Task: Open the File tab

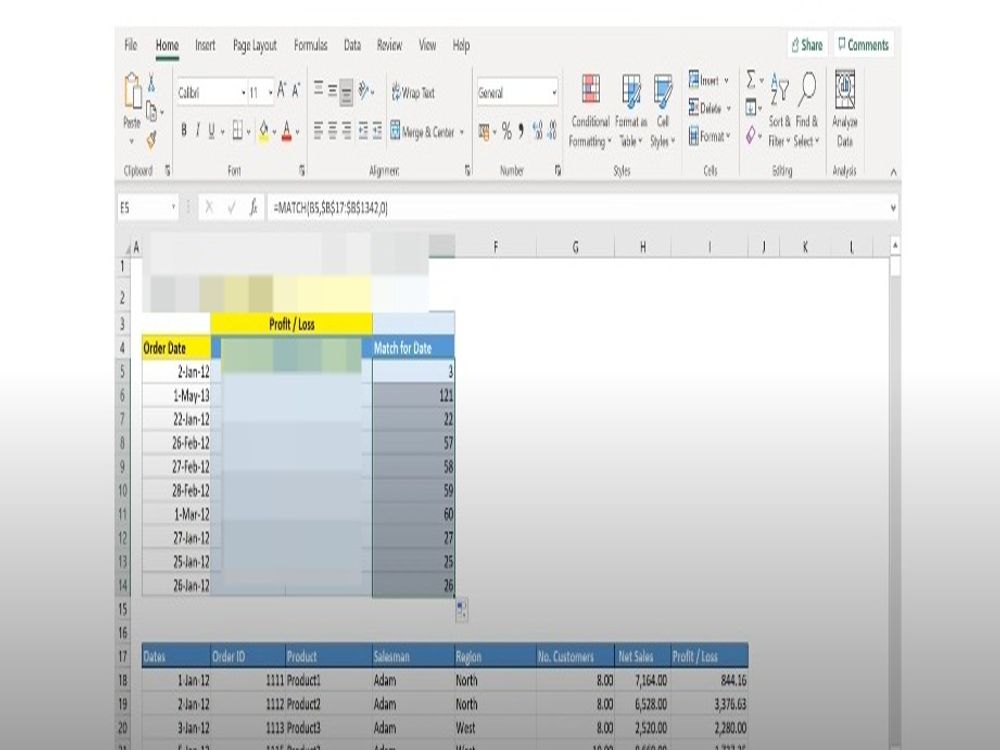Action: pos(131,45)
